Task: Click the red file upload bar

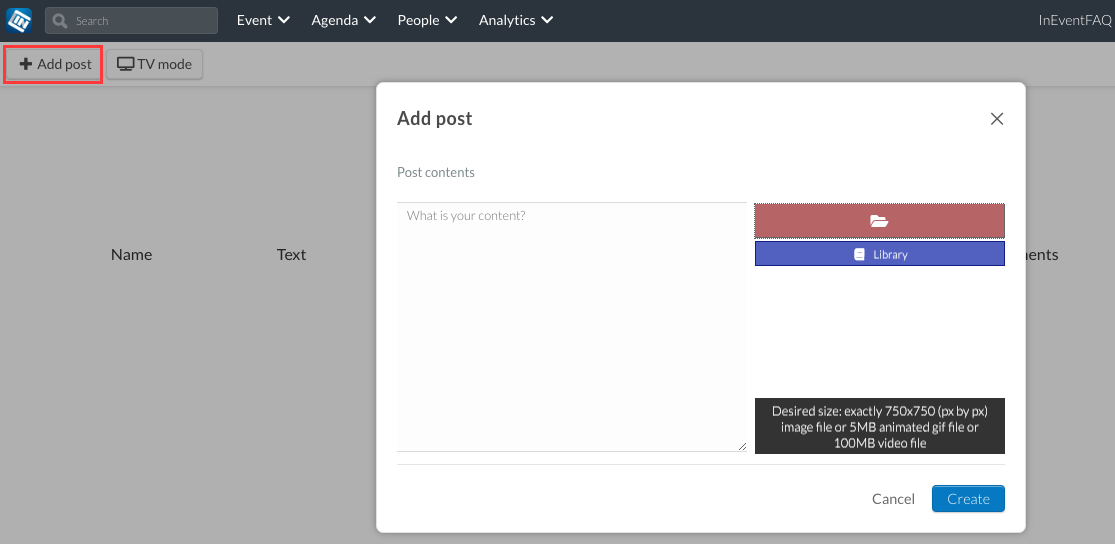Action: [880, 221]
